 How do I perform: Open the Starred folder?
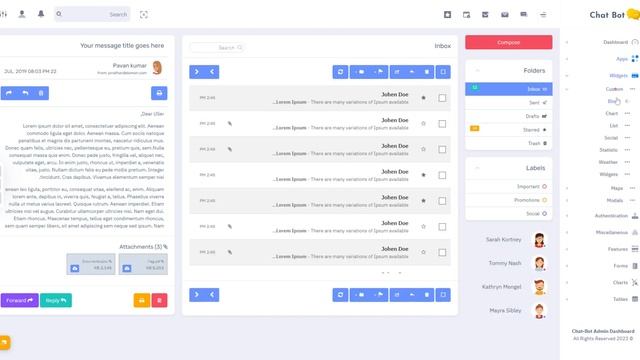509,130
